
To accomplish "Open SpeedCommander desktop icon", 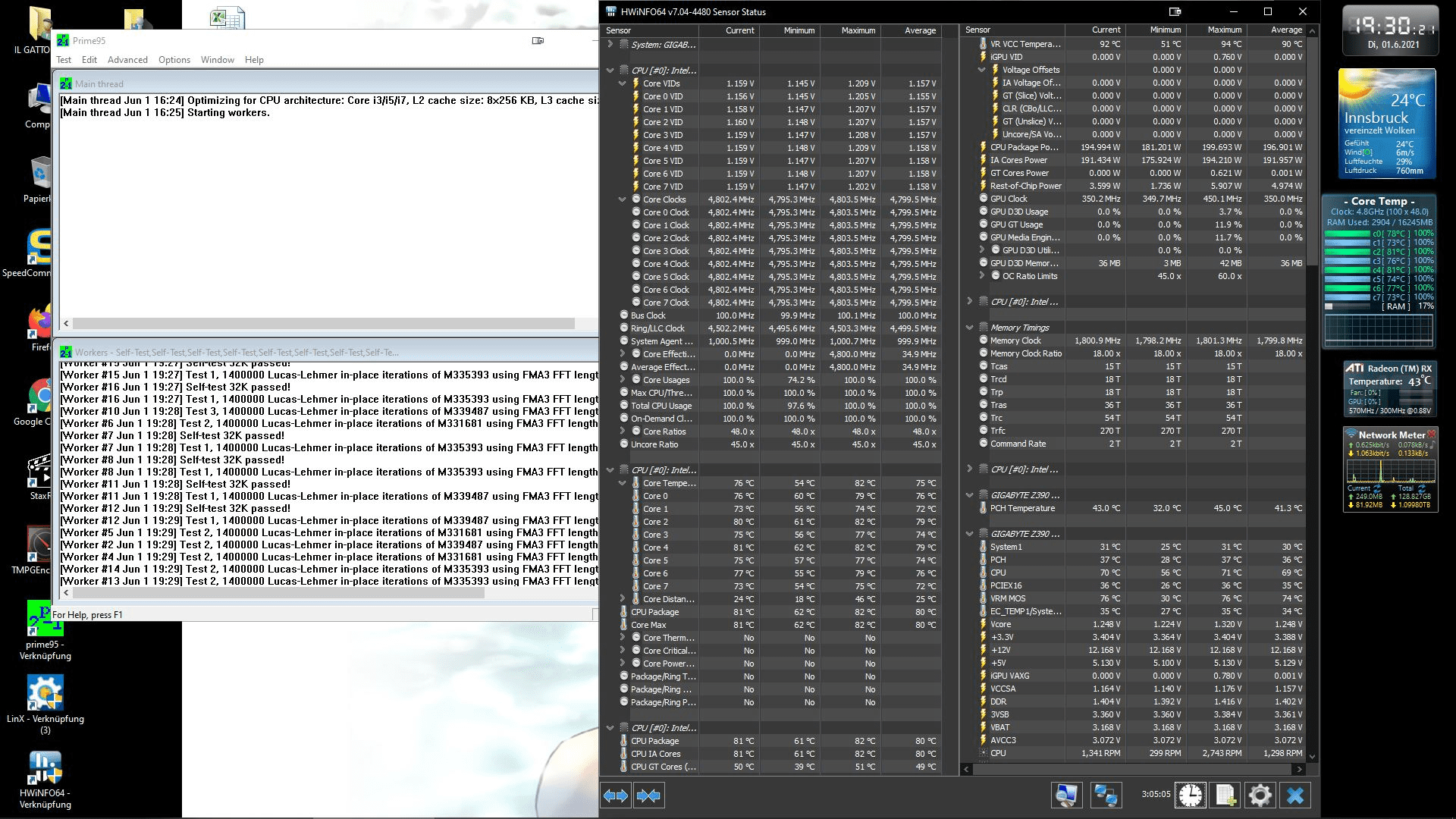I will (27, 254).
